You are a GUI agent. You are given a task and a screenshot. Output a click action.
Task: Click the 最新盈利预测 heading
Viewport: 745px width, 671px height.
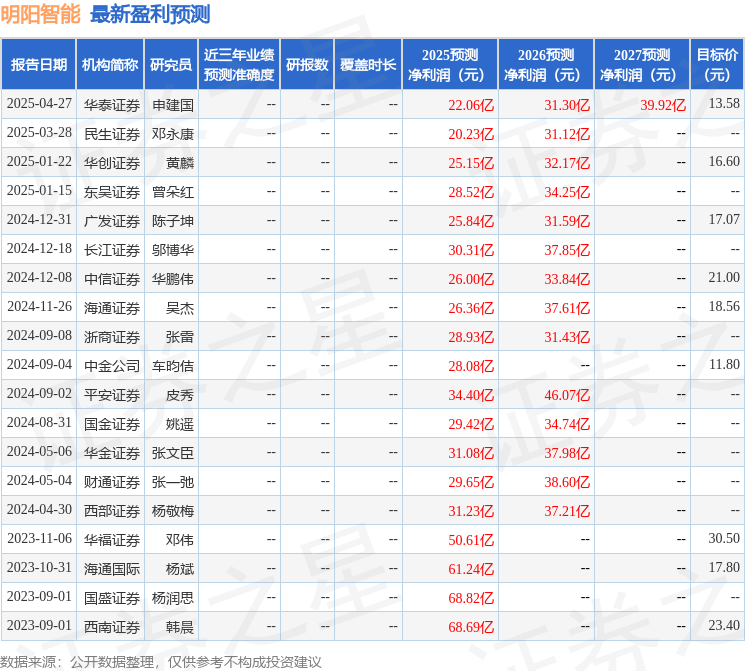[x=150, y=14]
